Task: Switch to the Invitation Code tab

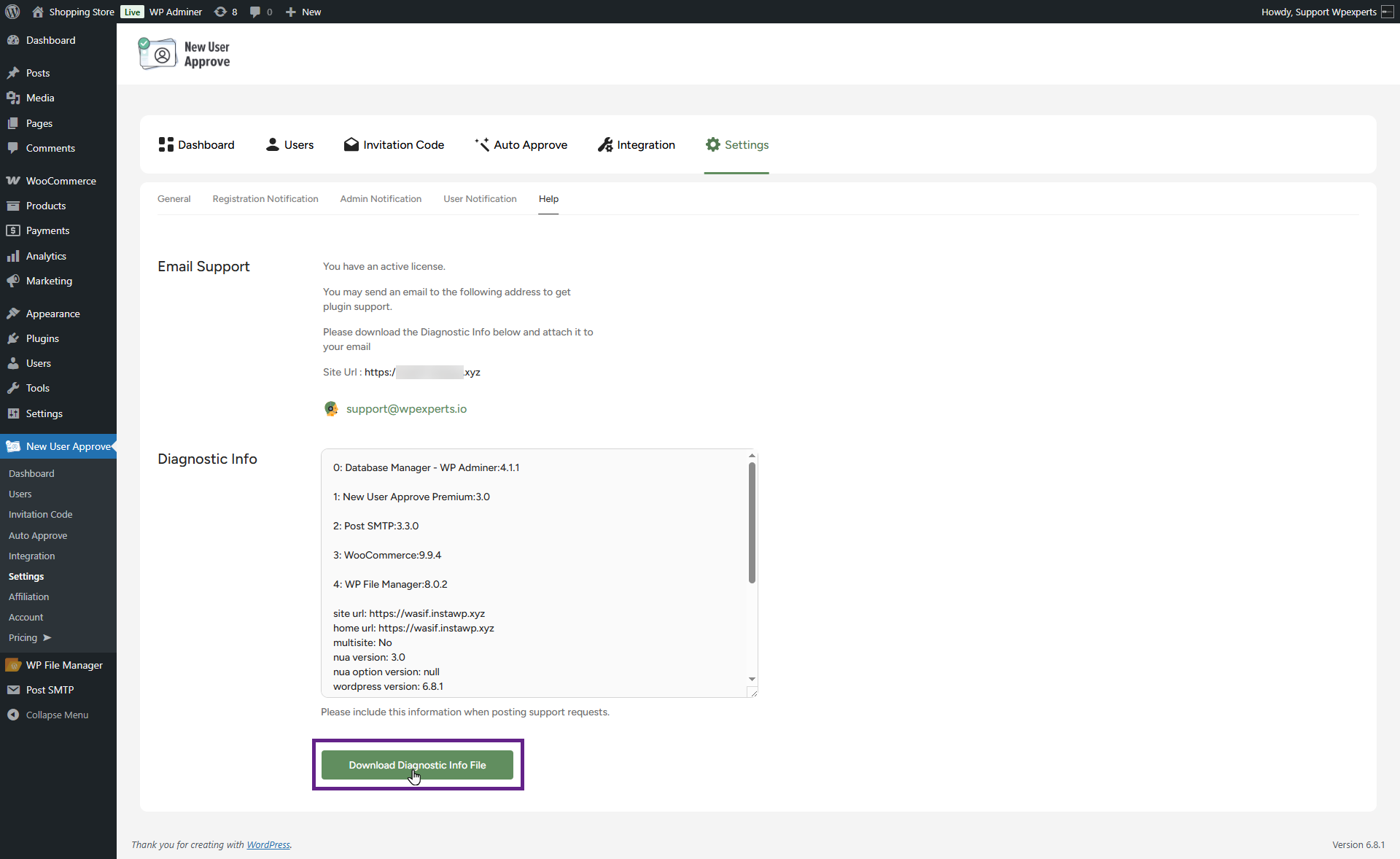Action: tap(394, 144)
